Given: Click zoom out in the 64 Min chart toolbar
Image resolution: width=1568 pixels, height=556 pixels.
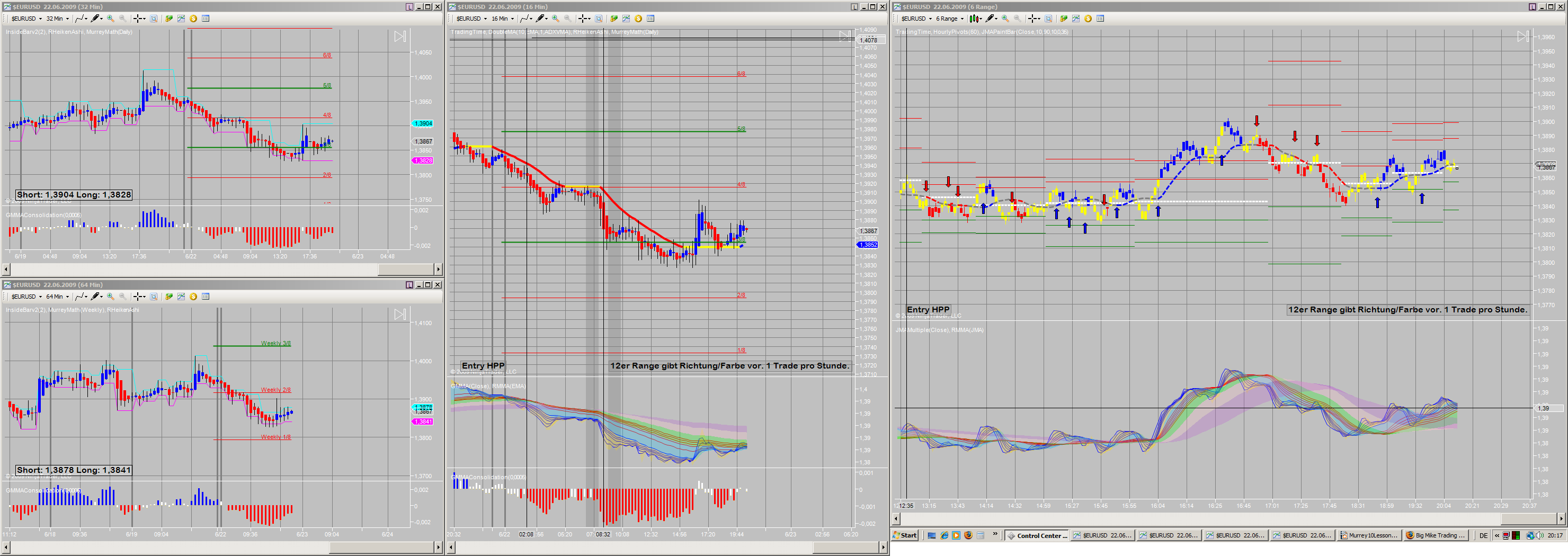Looking at the screenshot, I should (122, 297).
